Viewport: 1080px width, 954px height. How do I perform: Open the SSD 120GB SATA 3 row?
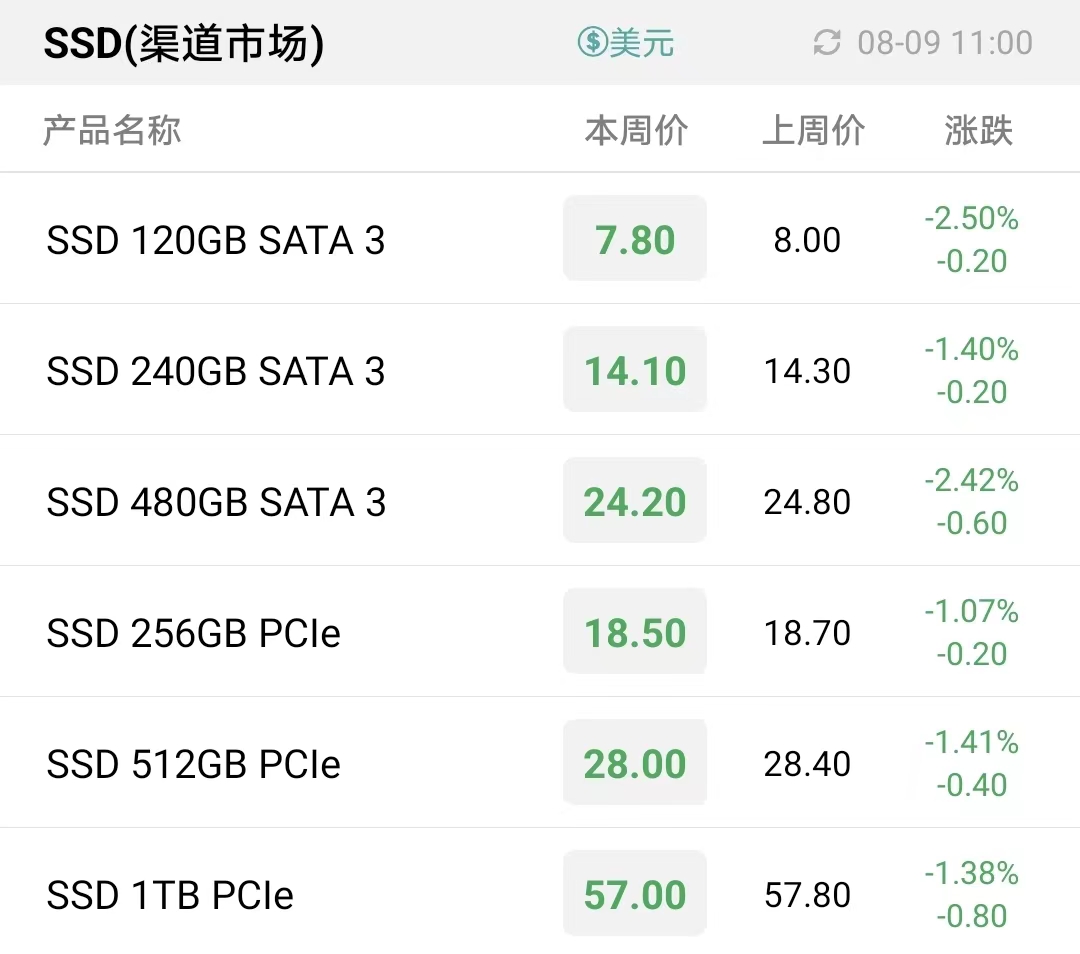click(540, 238)
